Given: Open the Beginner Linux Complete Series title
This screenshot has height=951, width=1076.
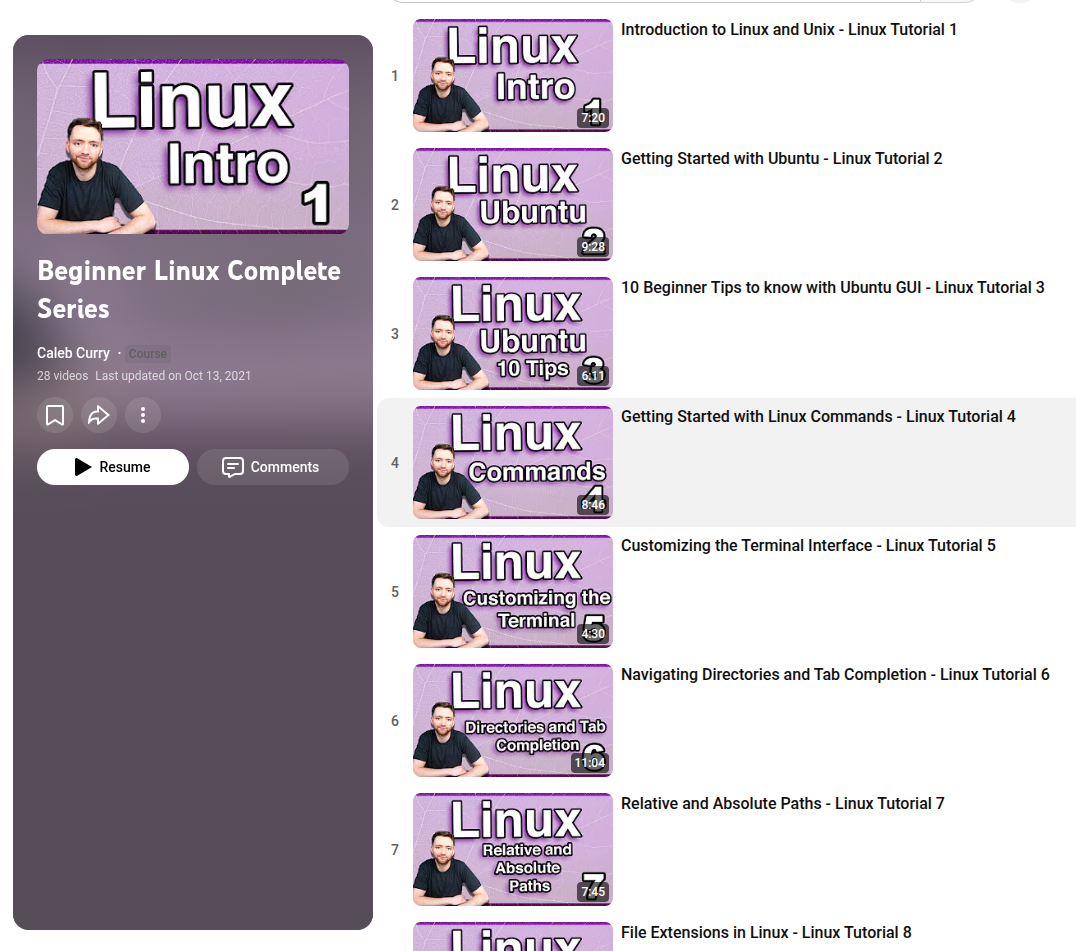Looking at the screenshot, I should [x=188, y=289].
